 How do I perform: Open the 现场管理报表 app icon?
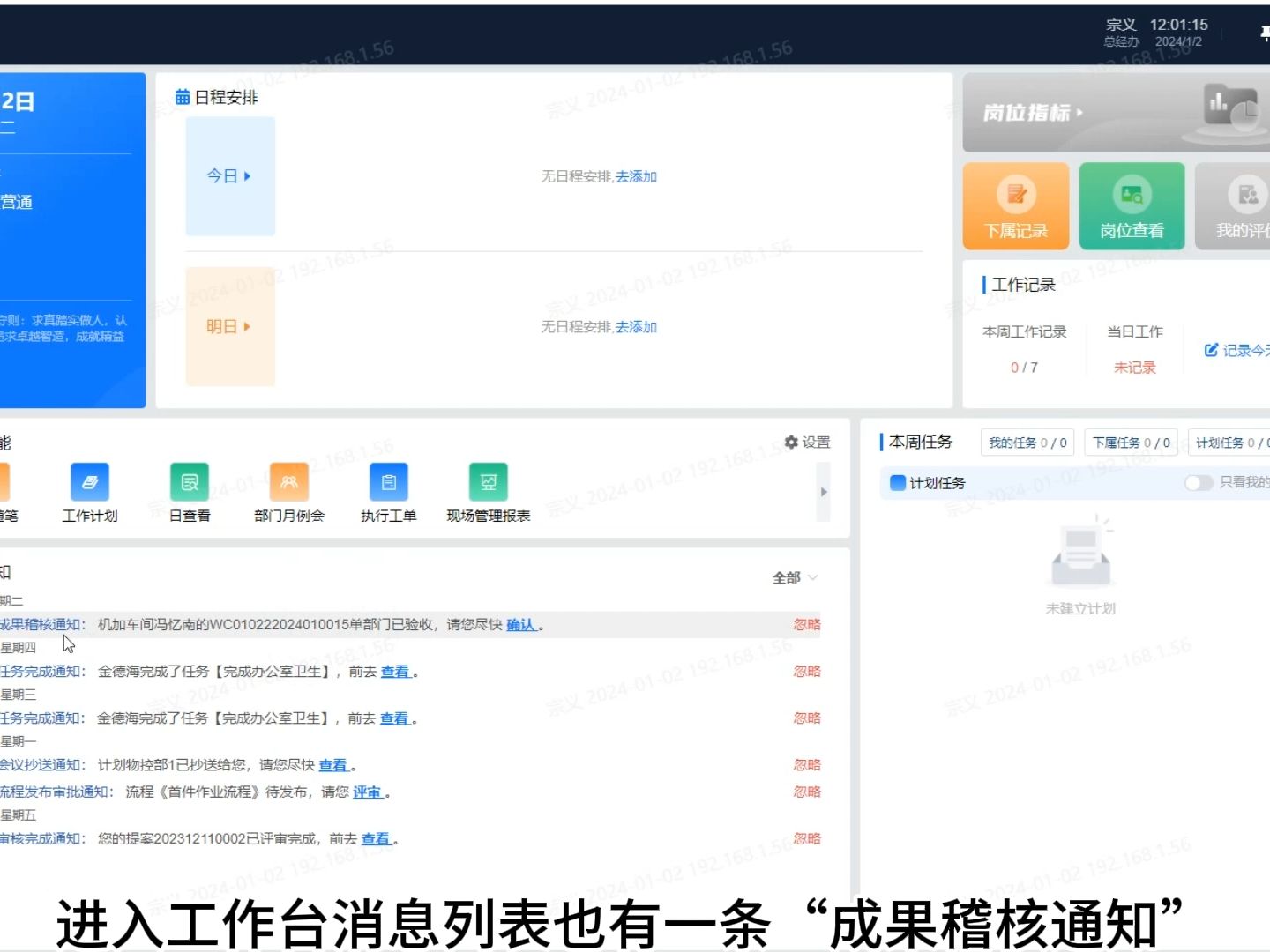click(488, 482)
